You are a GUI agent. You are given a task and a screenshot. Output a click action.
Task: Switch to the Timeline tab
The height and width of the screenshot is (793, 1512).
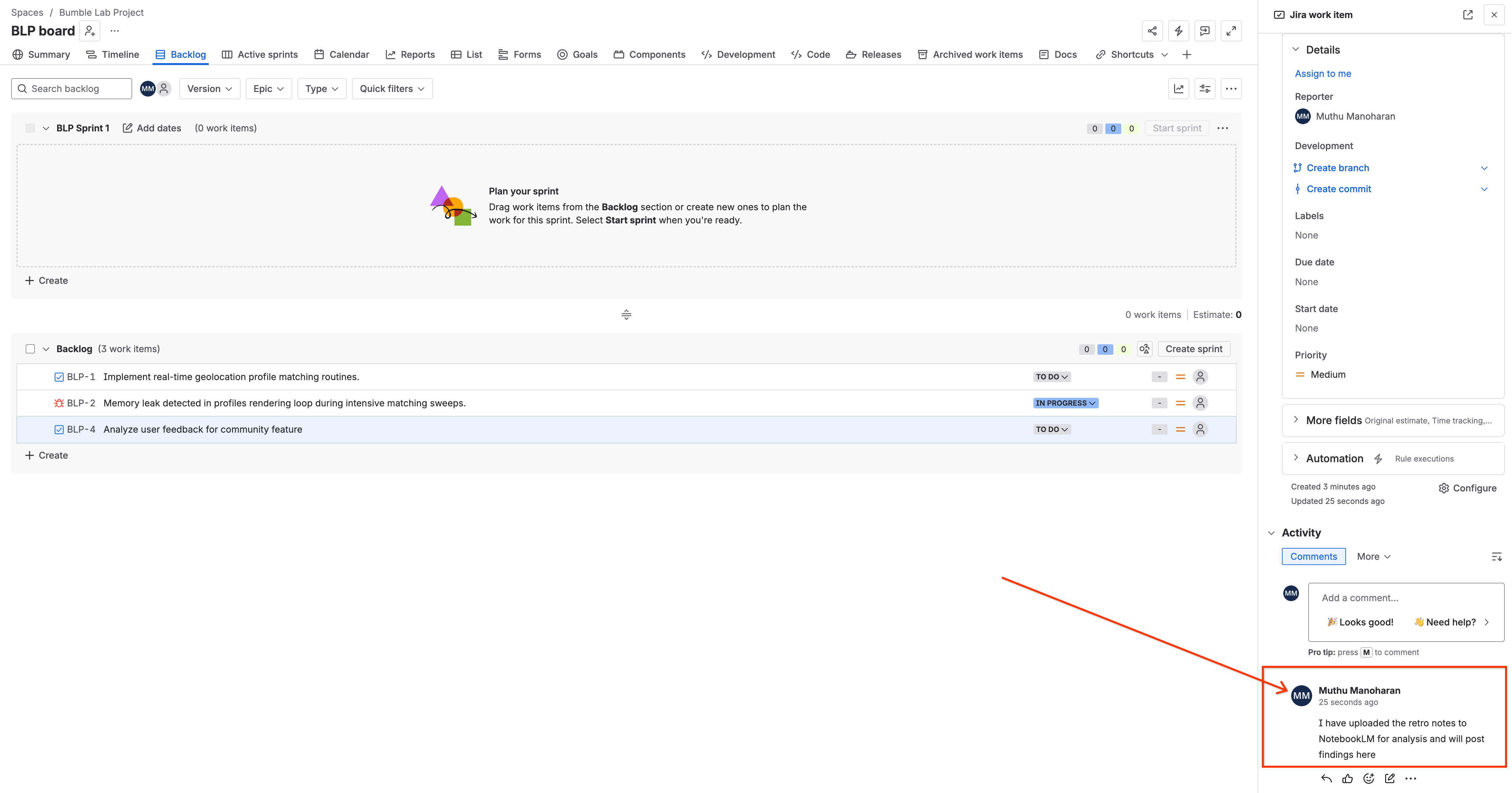[113, 55]
